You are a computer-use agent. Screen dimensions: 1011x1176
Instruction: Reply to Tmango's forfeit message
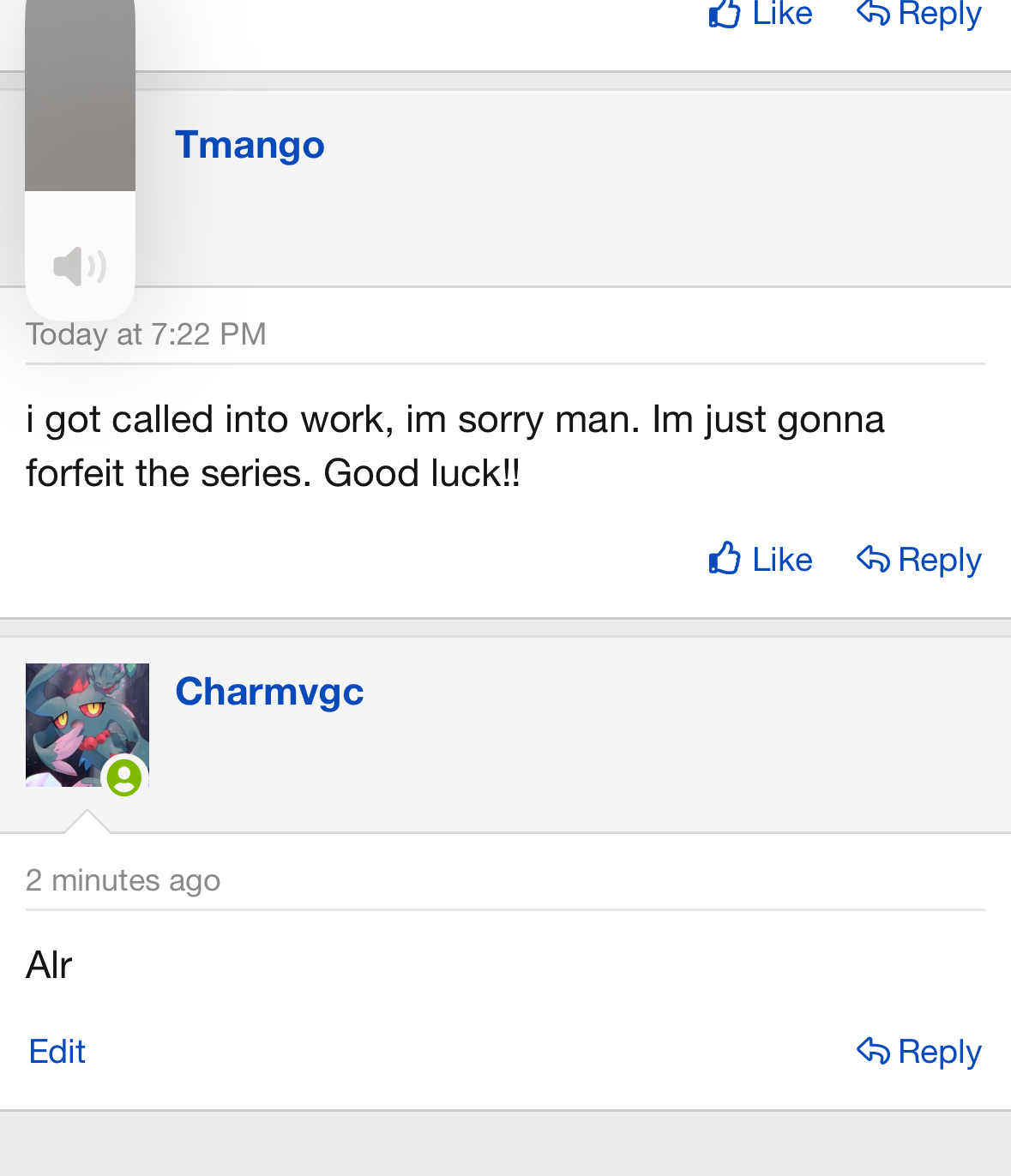918,560
